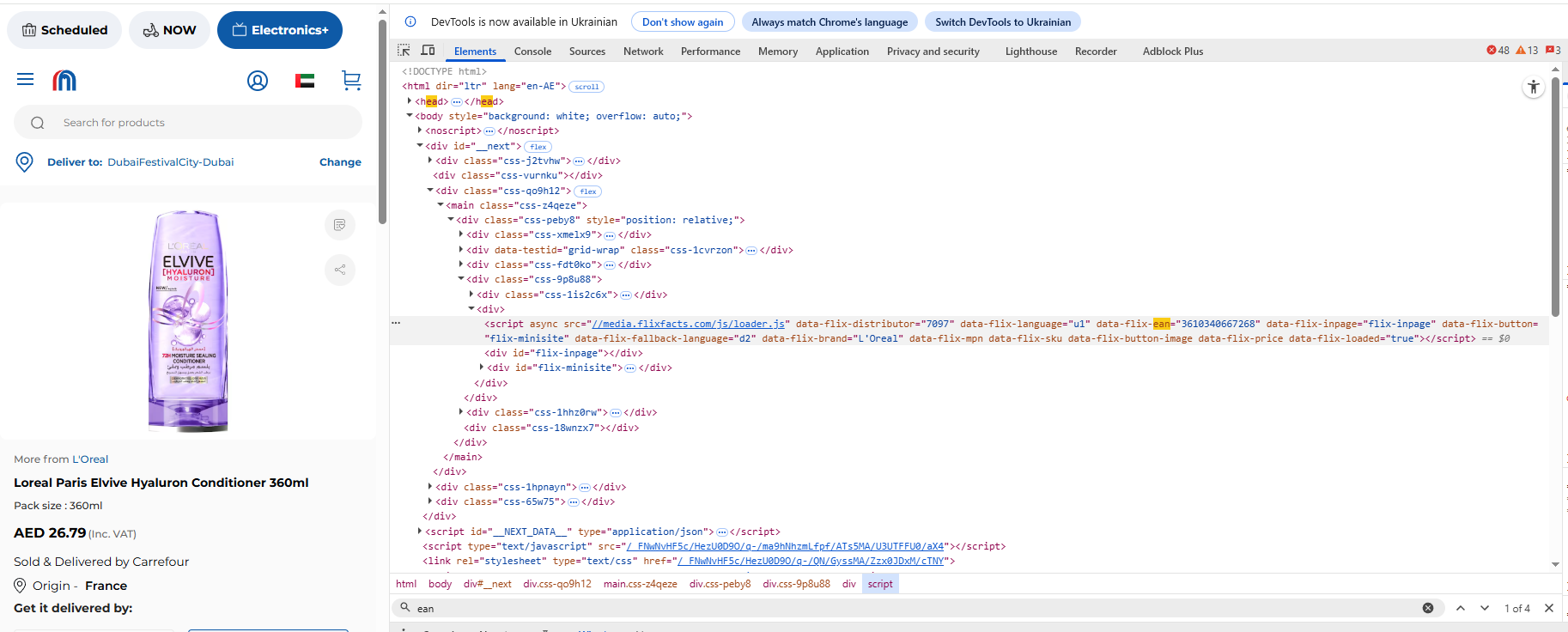This screenshot has height=632, width=1568.
Task: Open the Privacy and security tab
Action: [x=933, y=52]
